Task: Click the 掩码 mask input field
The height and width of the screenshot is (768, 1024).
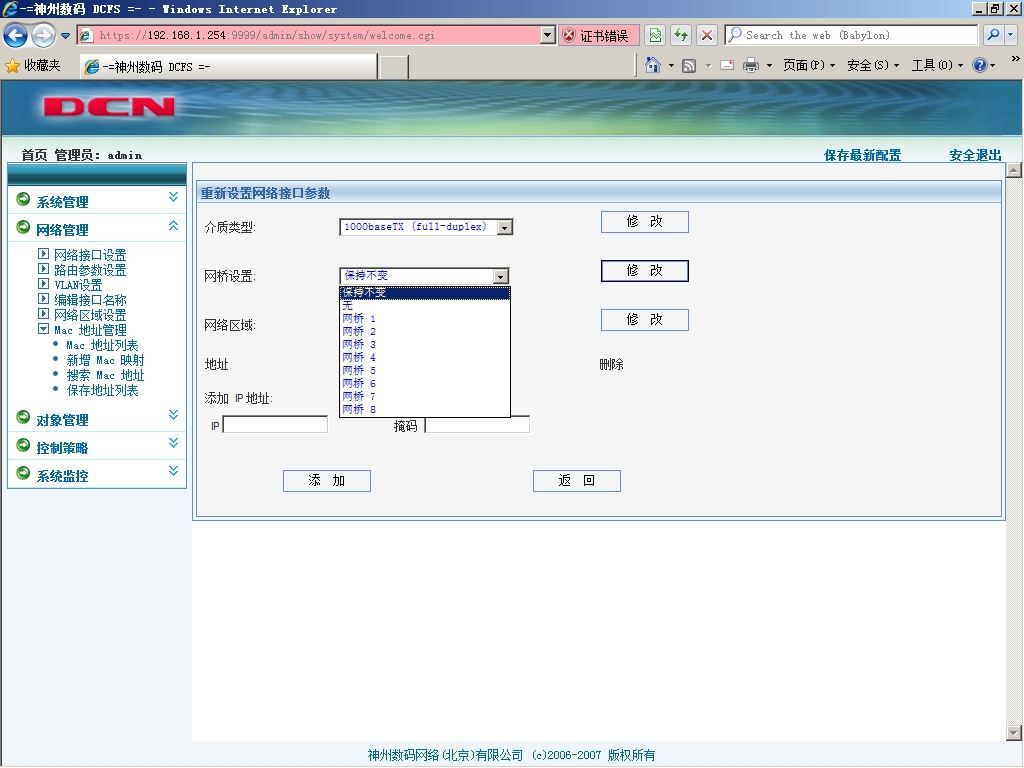Action: [x=477, y=424]
